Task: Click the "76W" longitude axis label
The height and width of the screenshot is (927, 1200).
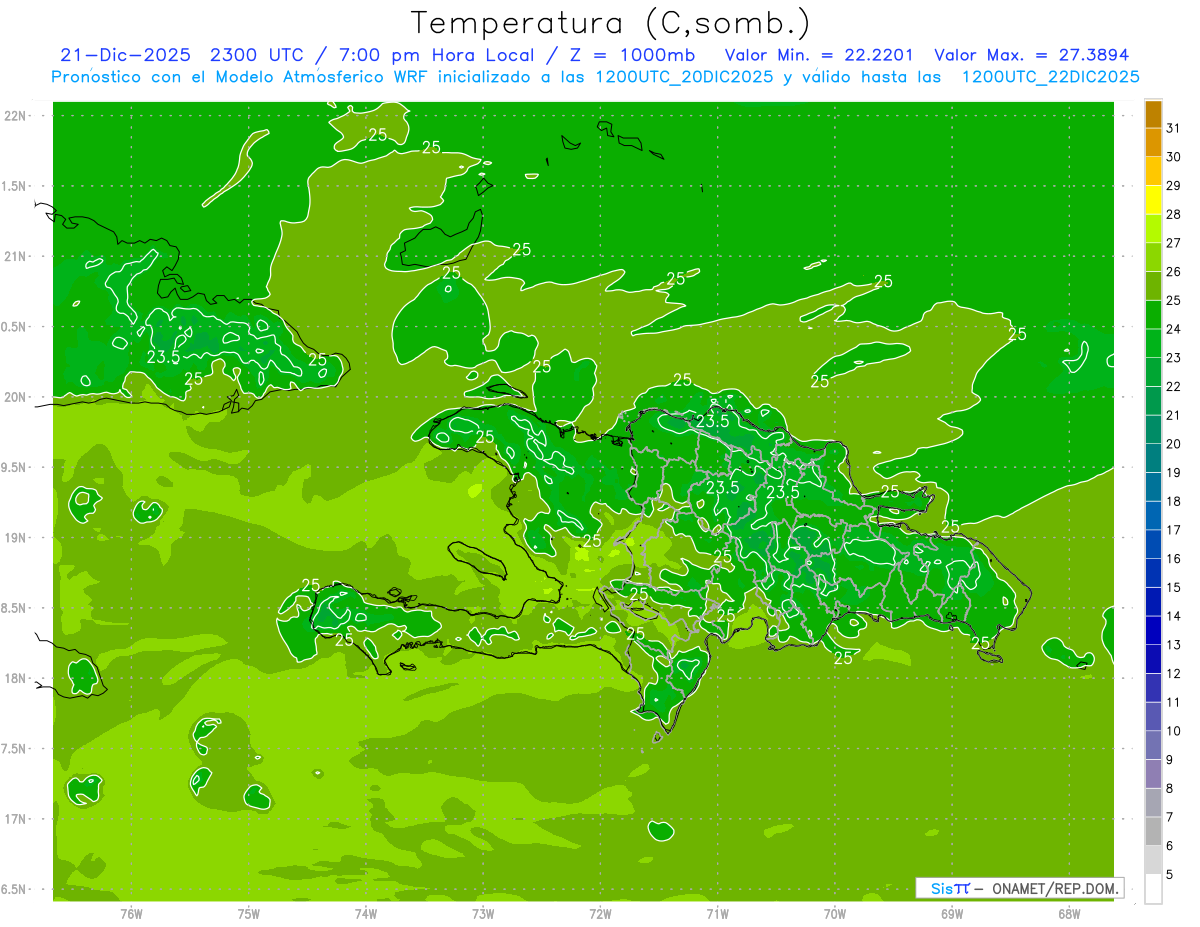Action: (131, 914)
